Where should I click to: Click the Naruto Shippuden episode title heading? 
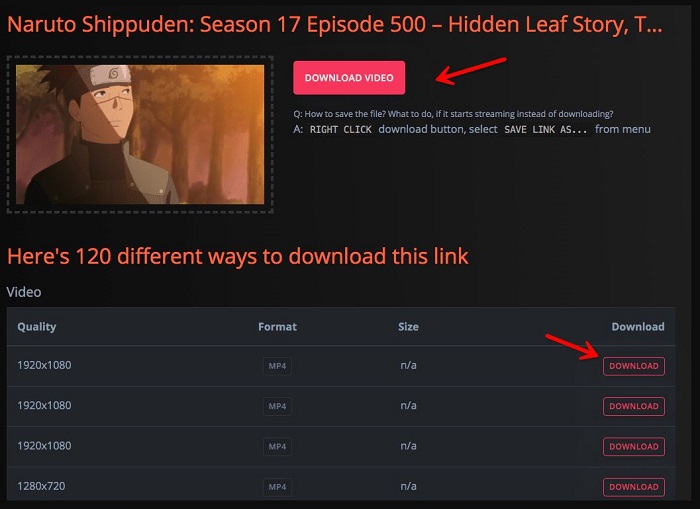(x=334, y=25)
